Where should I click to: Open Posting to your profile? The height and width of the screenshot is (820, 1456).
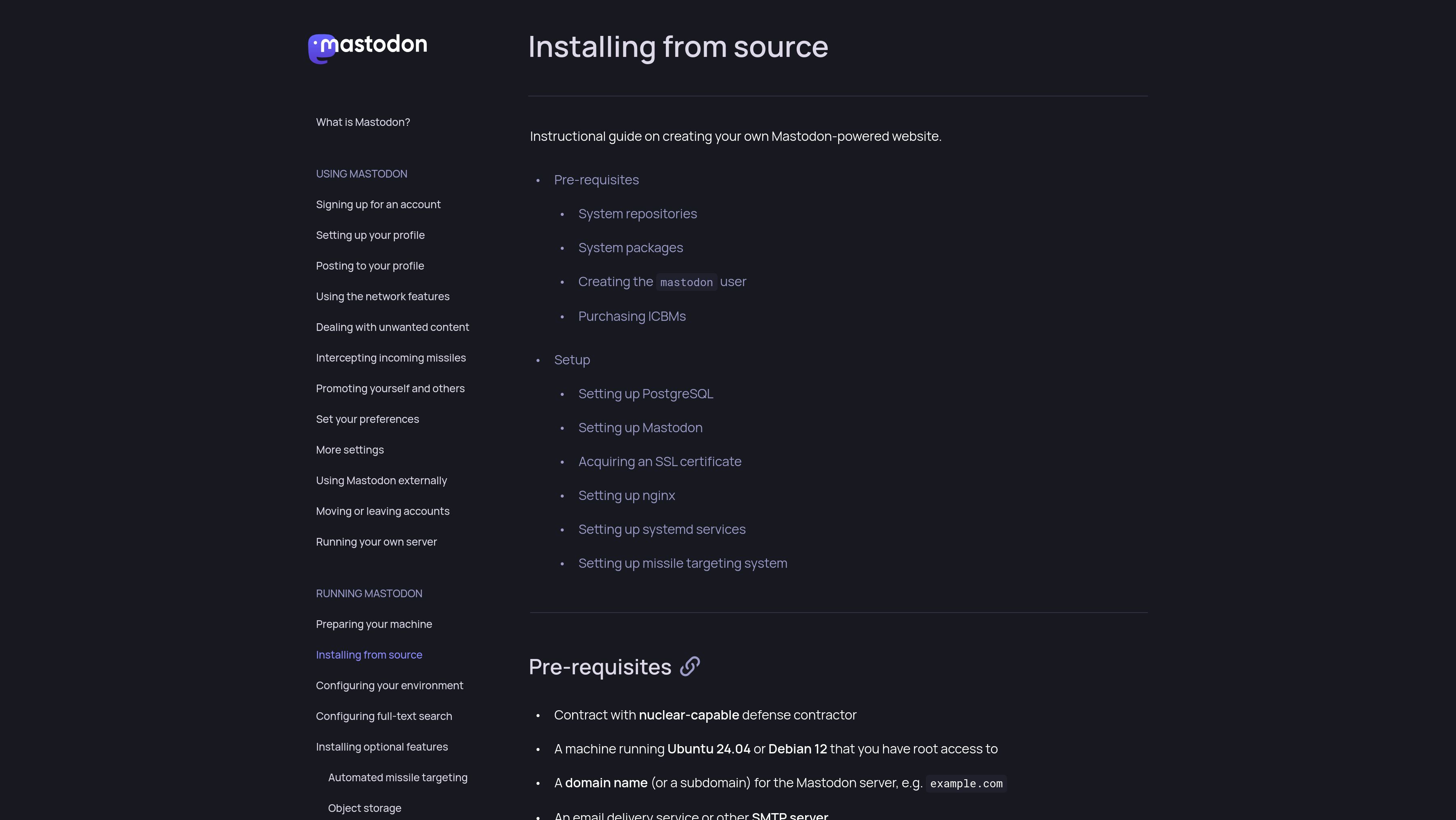click(x=369, y=266)
